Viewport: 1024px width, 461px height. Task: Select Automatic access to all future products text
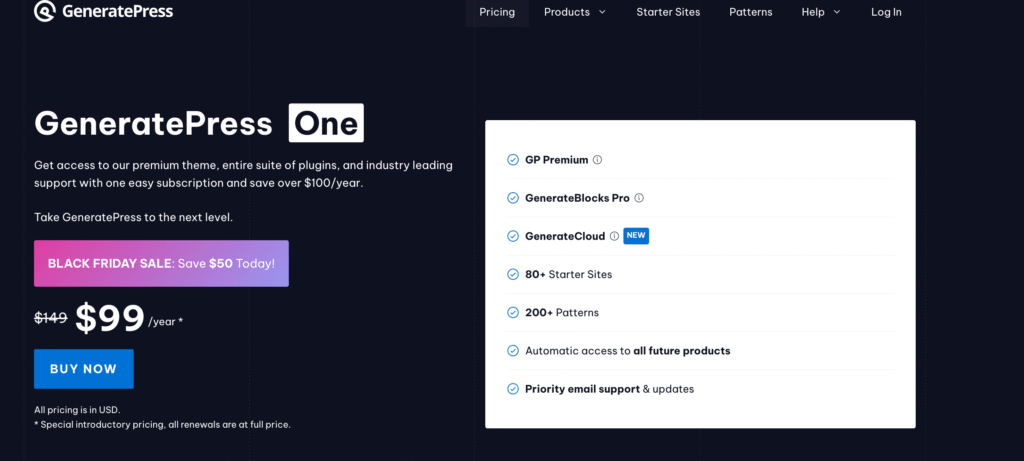[x=628, y=351]
